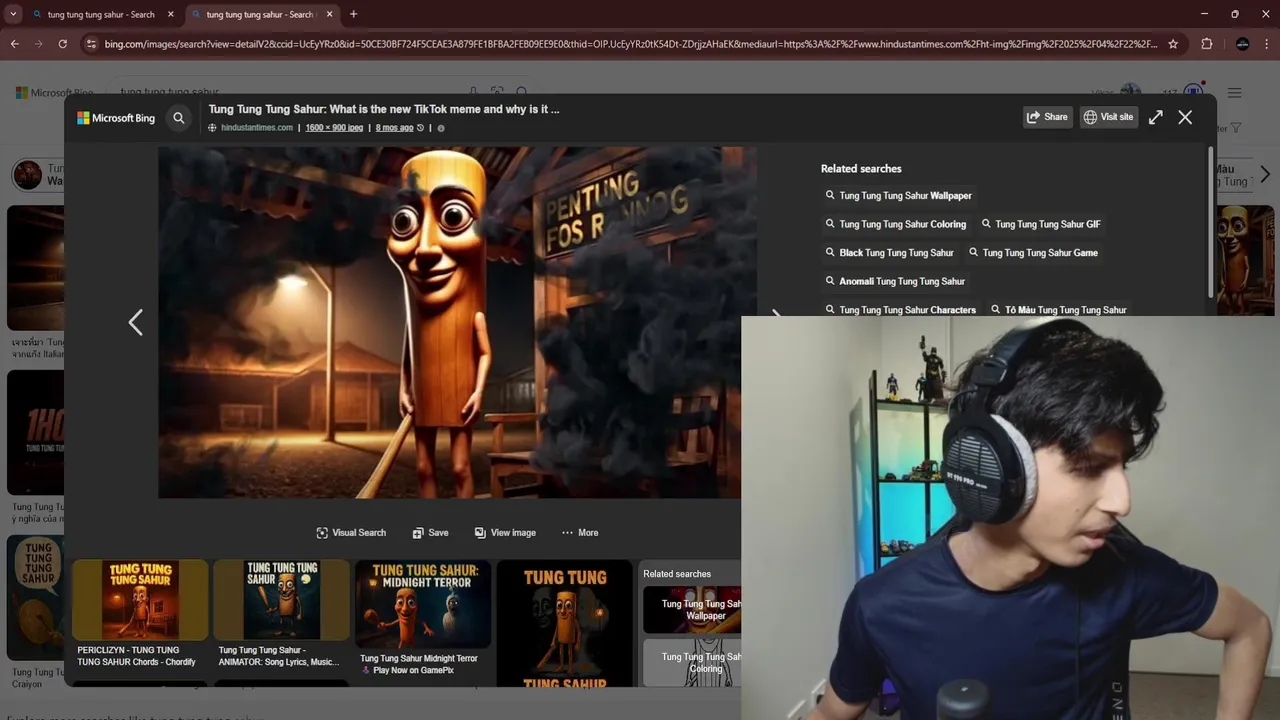1280x720 pixels.
Task: Open the black TUNG TUNG SAHUR poster thumbnail
Action: point(564,623)
